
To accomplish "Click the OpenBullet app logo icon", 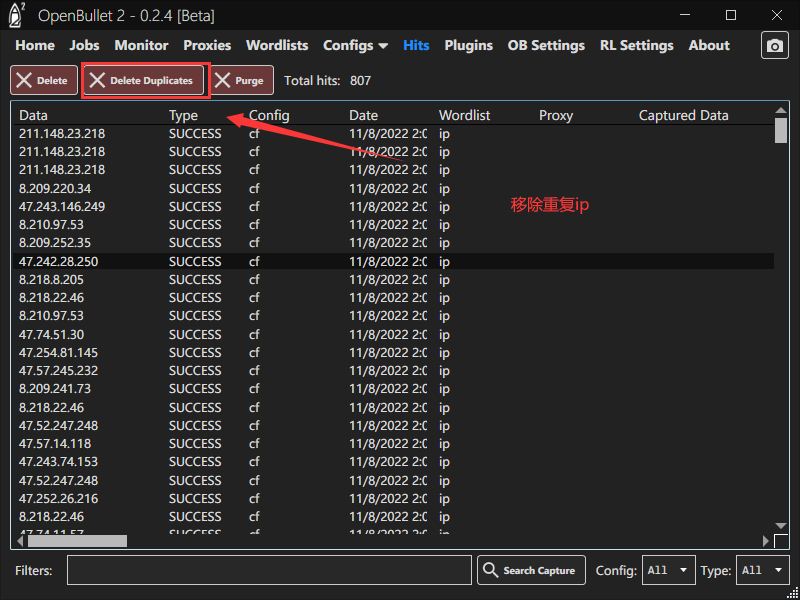I will [x=17, y=15].
